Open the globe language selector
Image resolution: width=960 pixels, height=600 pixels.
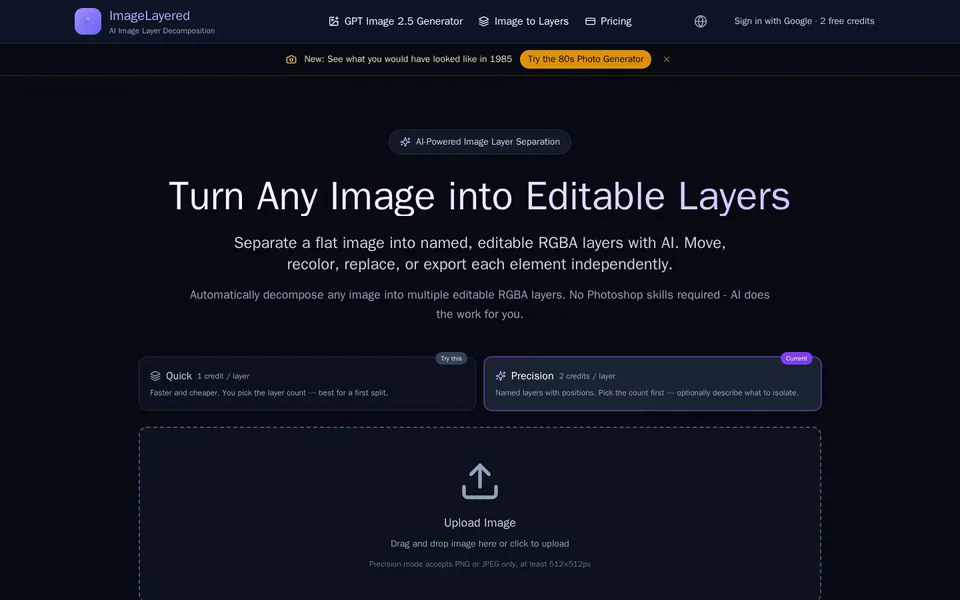coord(700,21)
